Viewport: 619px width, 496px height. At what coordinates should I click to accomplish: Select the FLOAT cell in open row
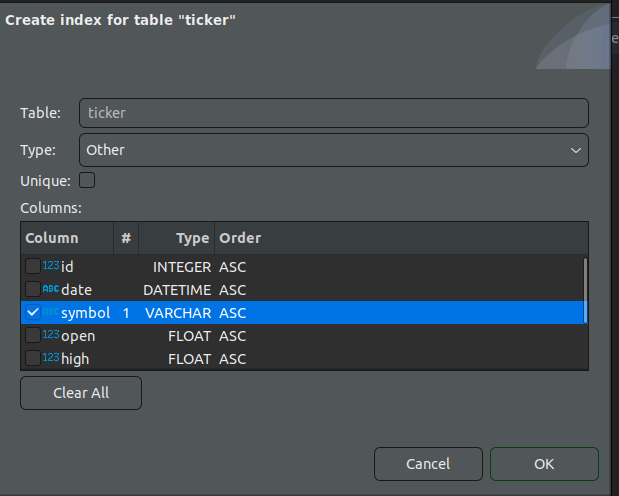point(189,336)
